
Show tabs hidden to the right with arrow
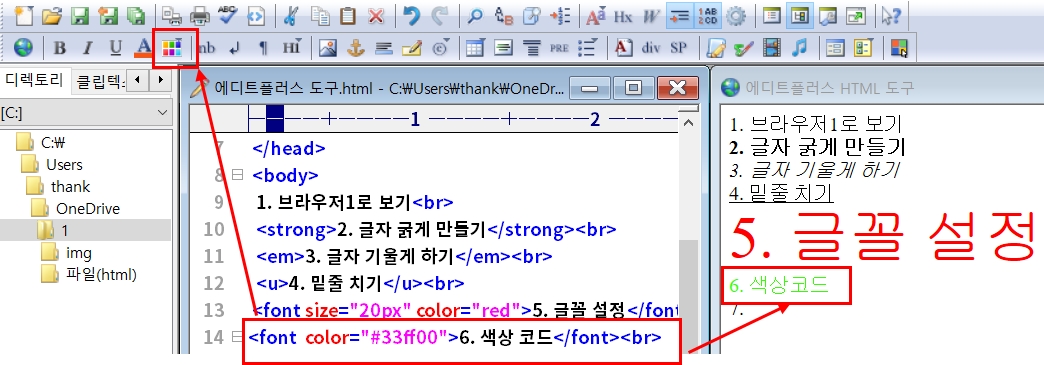(x=160, y=81)
